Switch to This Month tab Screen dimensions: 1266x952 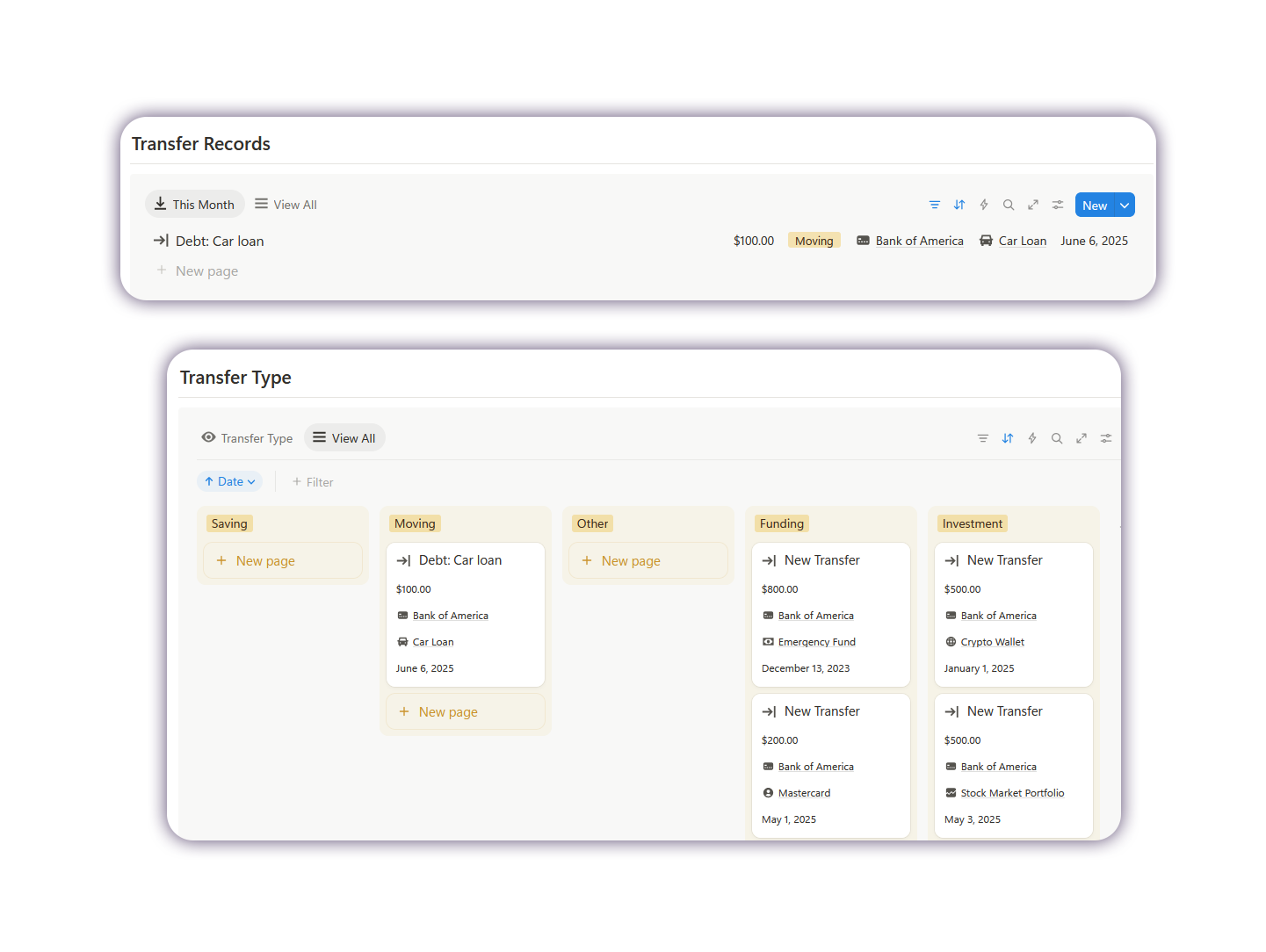(x=195, y=205)
